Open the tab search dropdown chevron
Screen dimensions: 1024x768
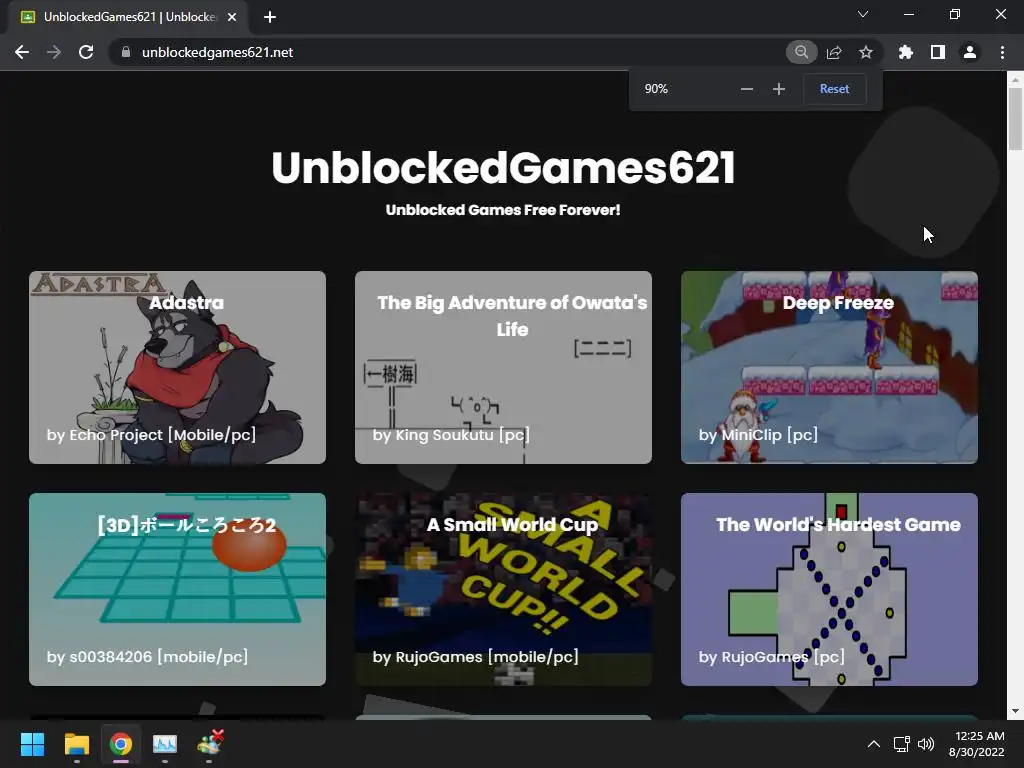(863, 14)
